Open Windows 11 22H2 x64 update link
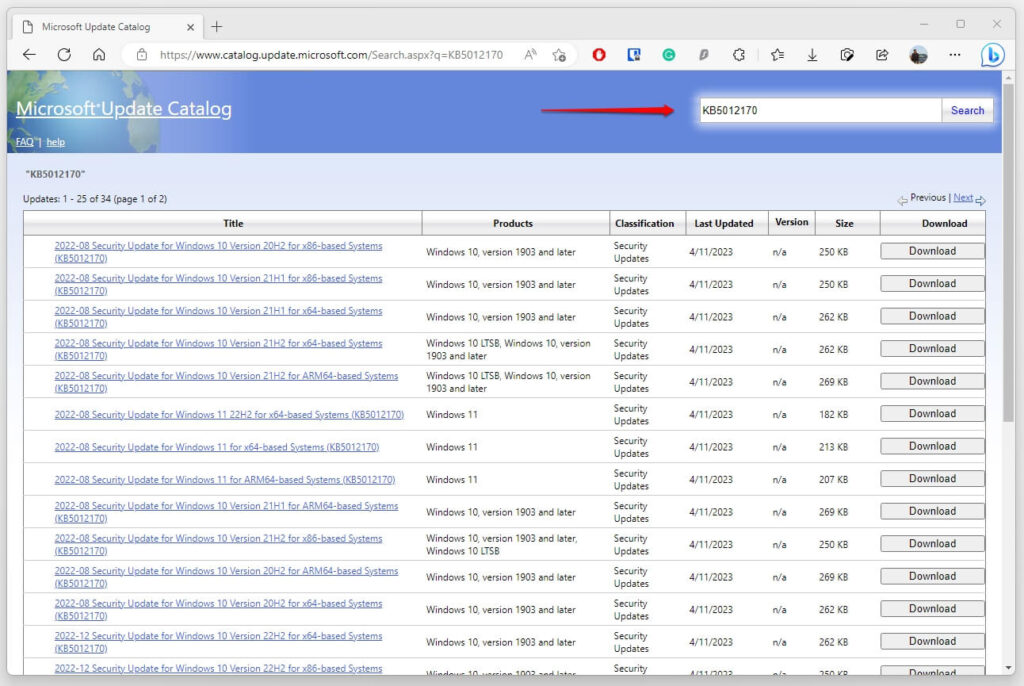The width and height of the screenshot is (1024, 686). coord(229,415)
